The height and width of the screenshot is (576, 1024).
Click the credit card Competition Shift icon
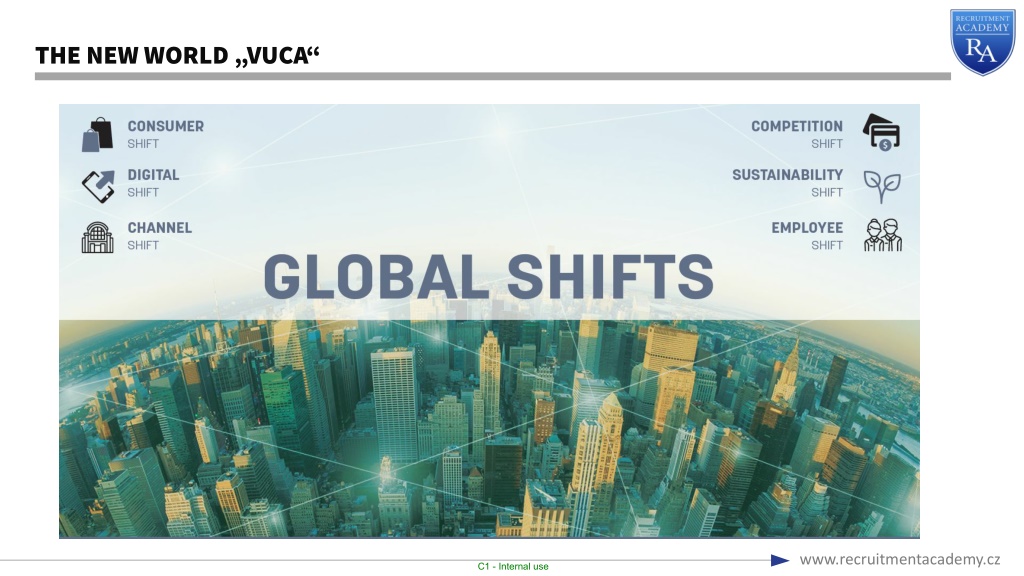[x=882, y=133]
